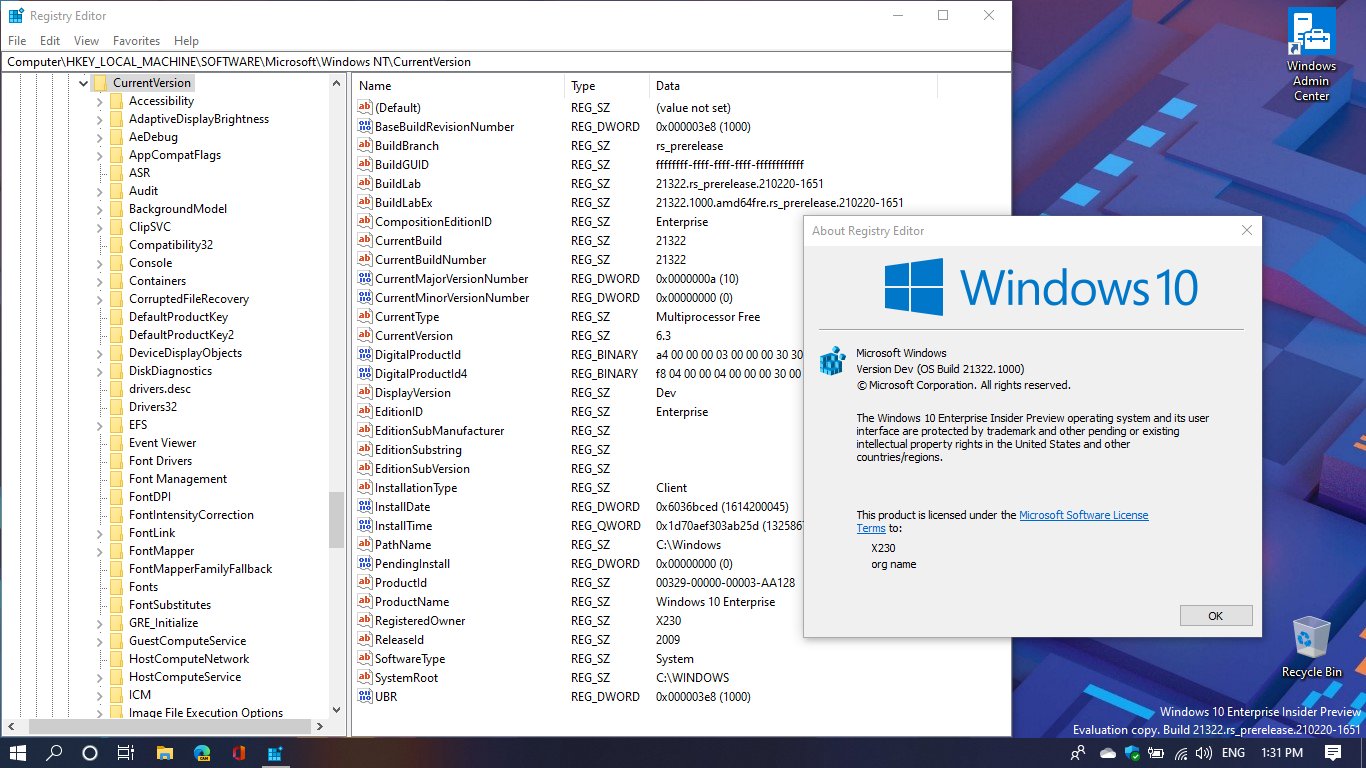Click the folder icon next to EFS

coord(116,425)
